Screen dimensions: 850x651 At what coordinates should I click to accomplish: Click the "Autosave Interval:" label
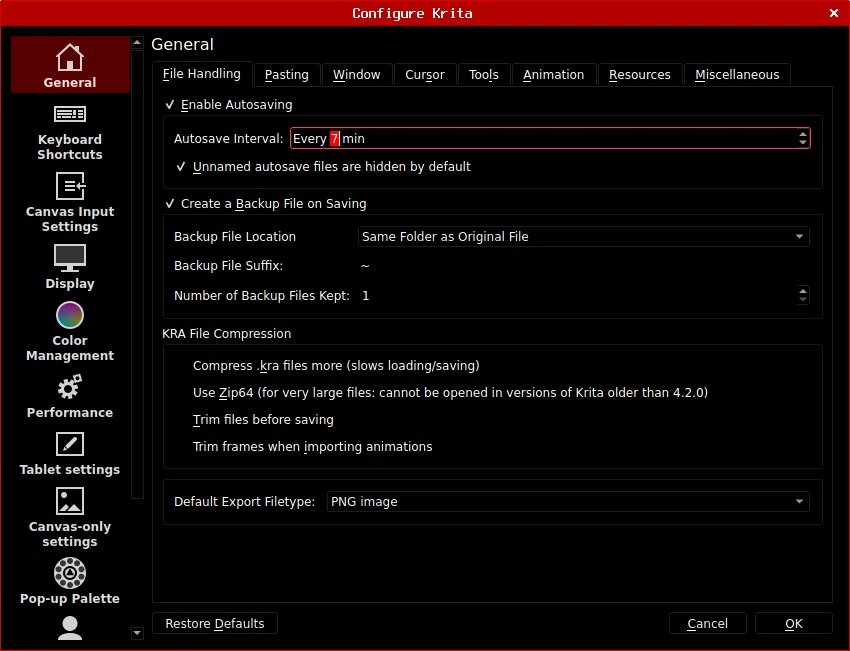pyautogui.click(x=228, y=139)
